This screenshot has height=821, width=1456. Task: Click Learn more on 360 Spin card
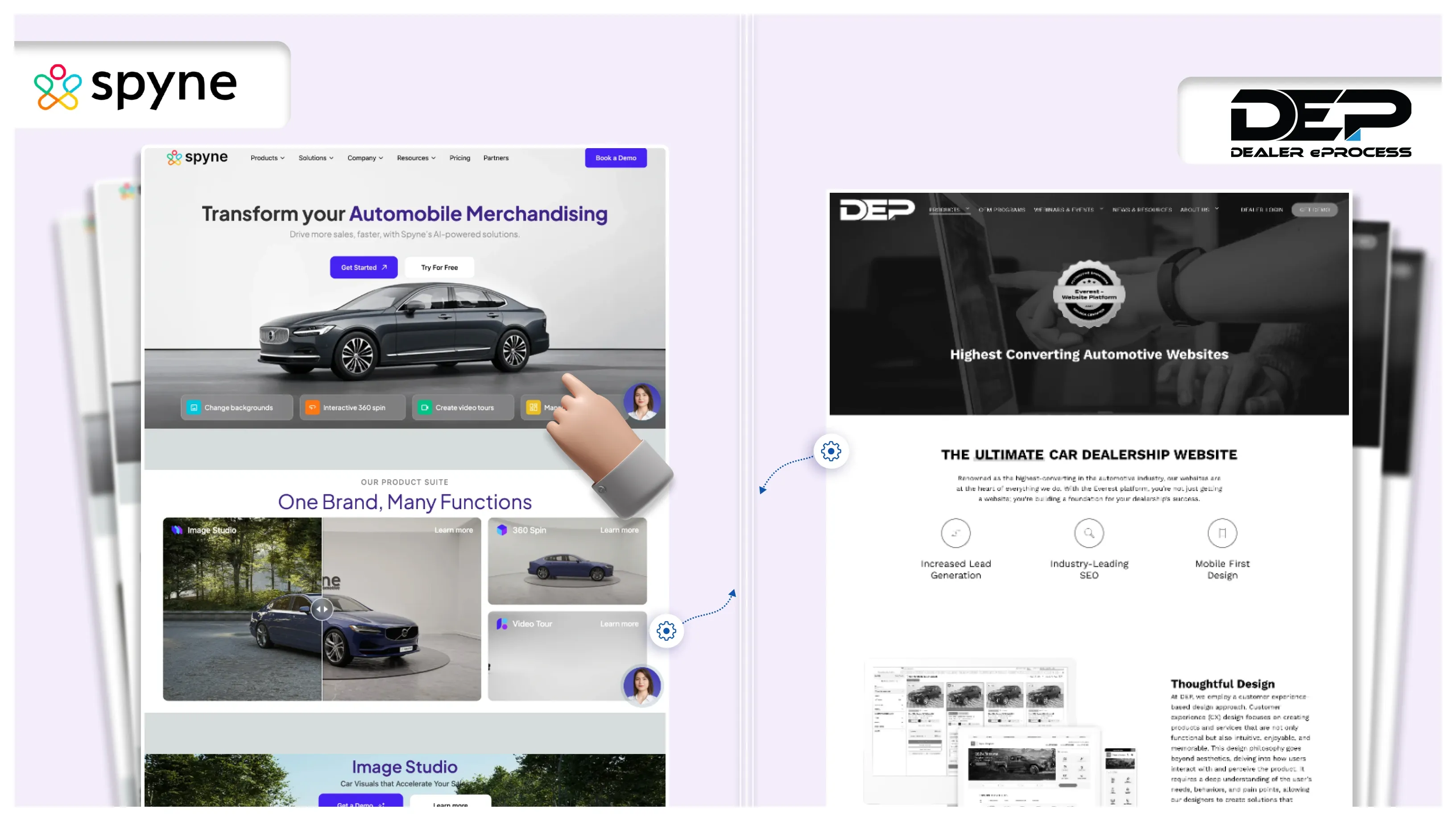tap(619, 530)
